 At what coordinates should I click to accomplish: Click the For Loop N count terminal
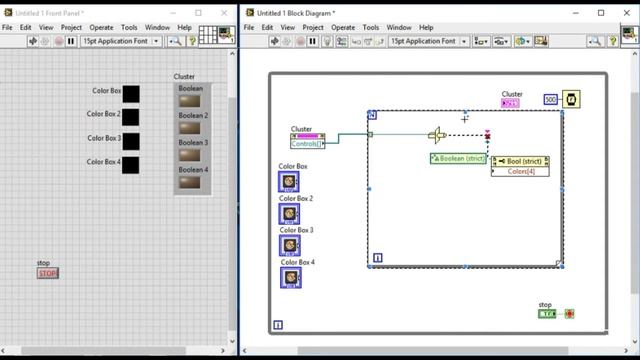click(372, 115)
